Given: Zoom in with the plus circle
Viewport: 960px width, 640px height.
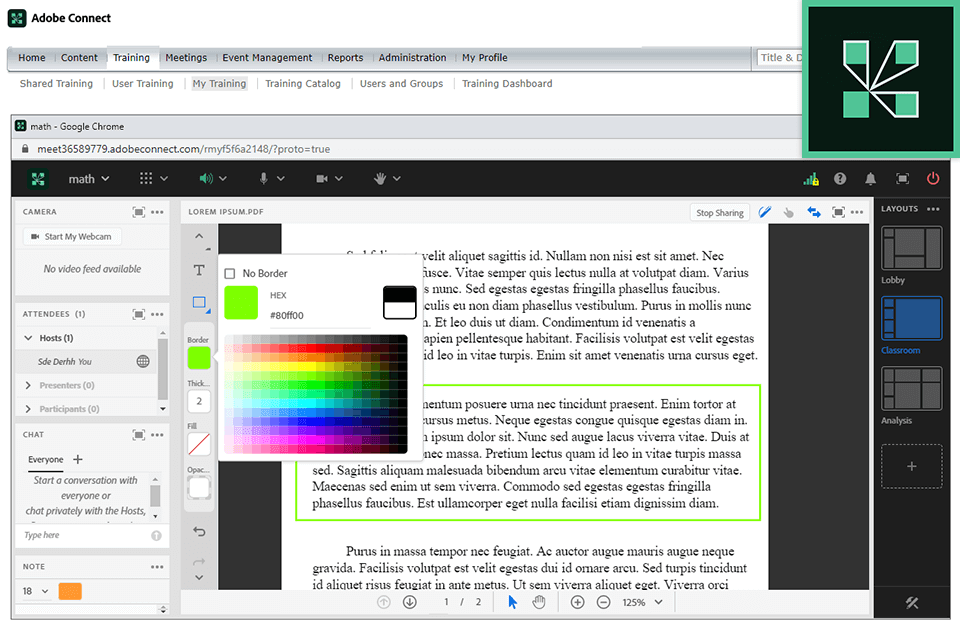Looking at the screenshot, I should (x=577, y=603).
